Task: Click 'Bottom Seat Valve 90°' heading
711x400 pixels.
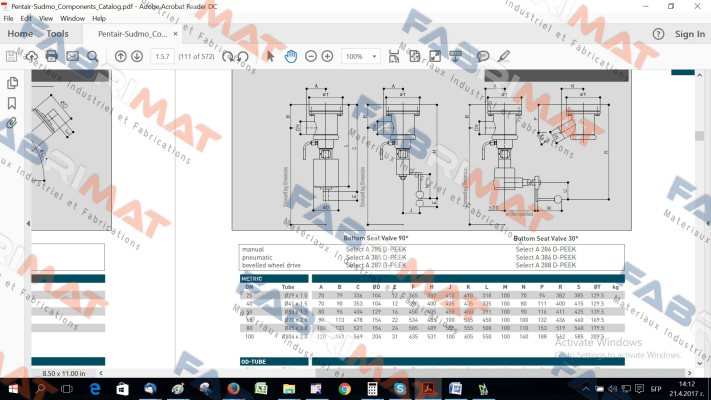Action: (376, 238)
